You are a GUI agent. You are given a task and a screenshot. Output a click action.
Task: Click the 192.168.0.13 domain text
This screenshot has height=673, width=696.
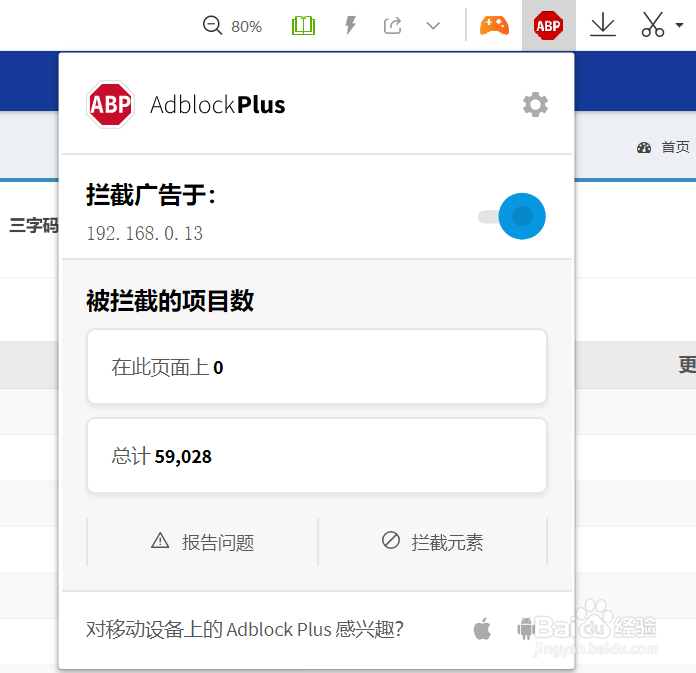(145, 234)
